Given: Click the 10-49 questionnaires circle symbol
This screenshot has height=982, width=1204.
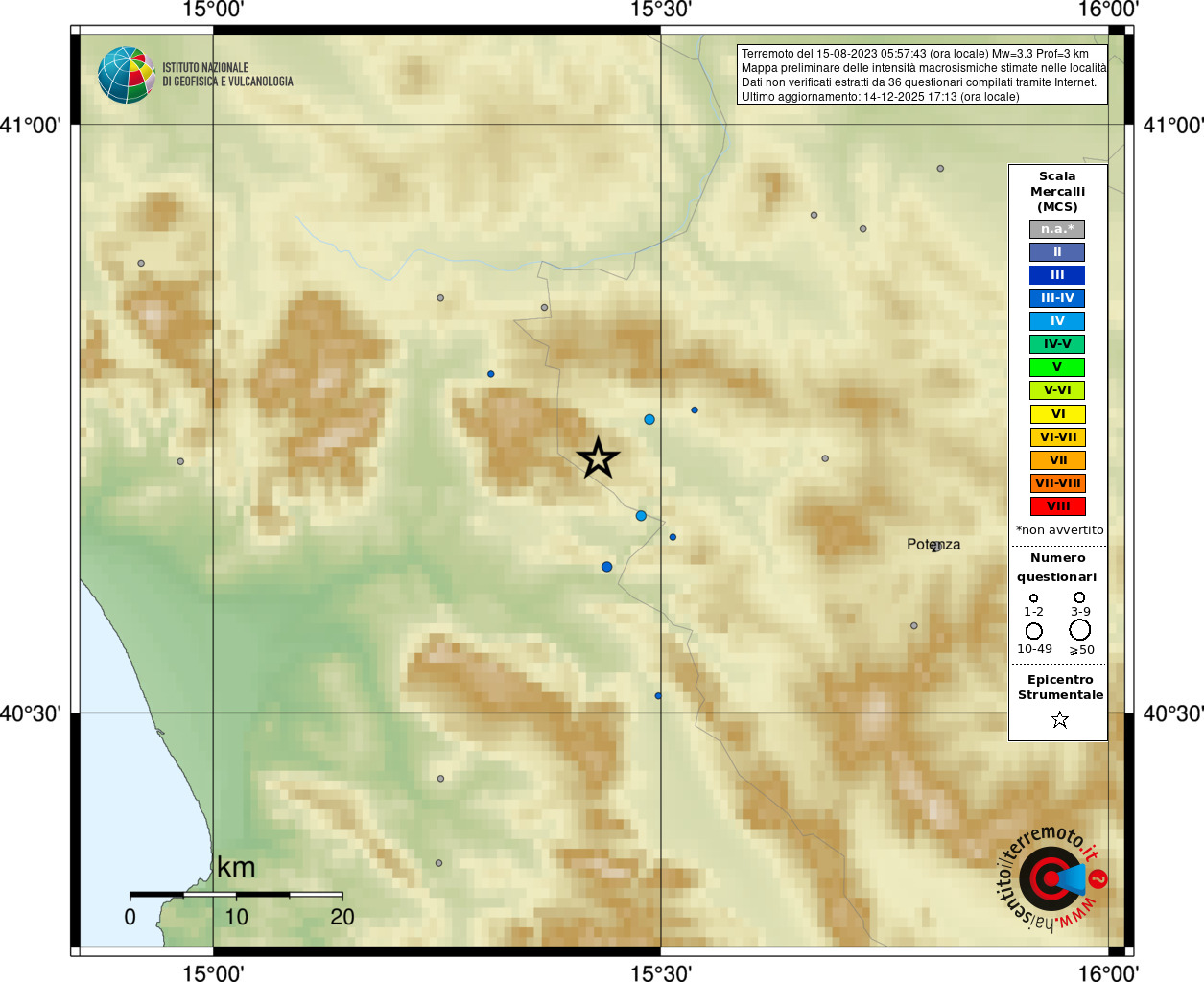Looking at the screenshot, I should tap(1033, 631).
